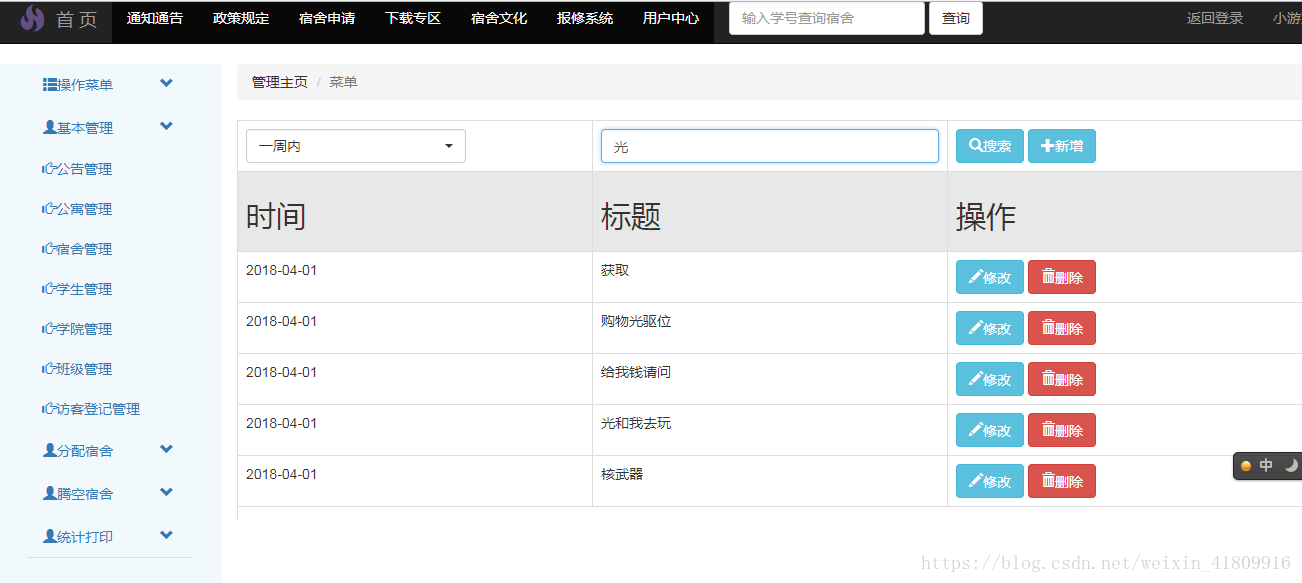Focus the student ID dormitory search field
Viewport: 1302px width, 583px height.
tap(827, 18)
